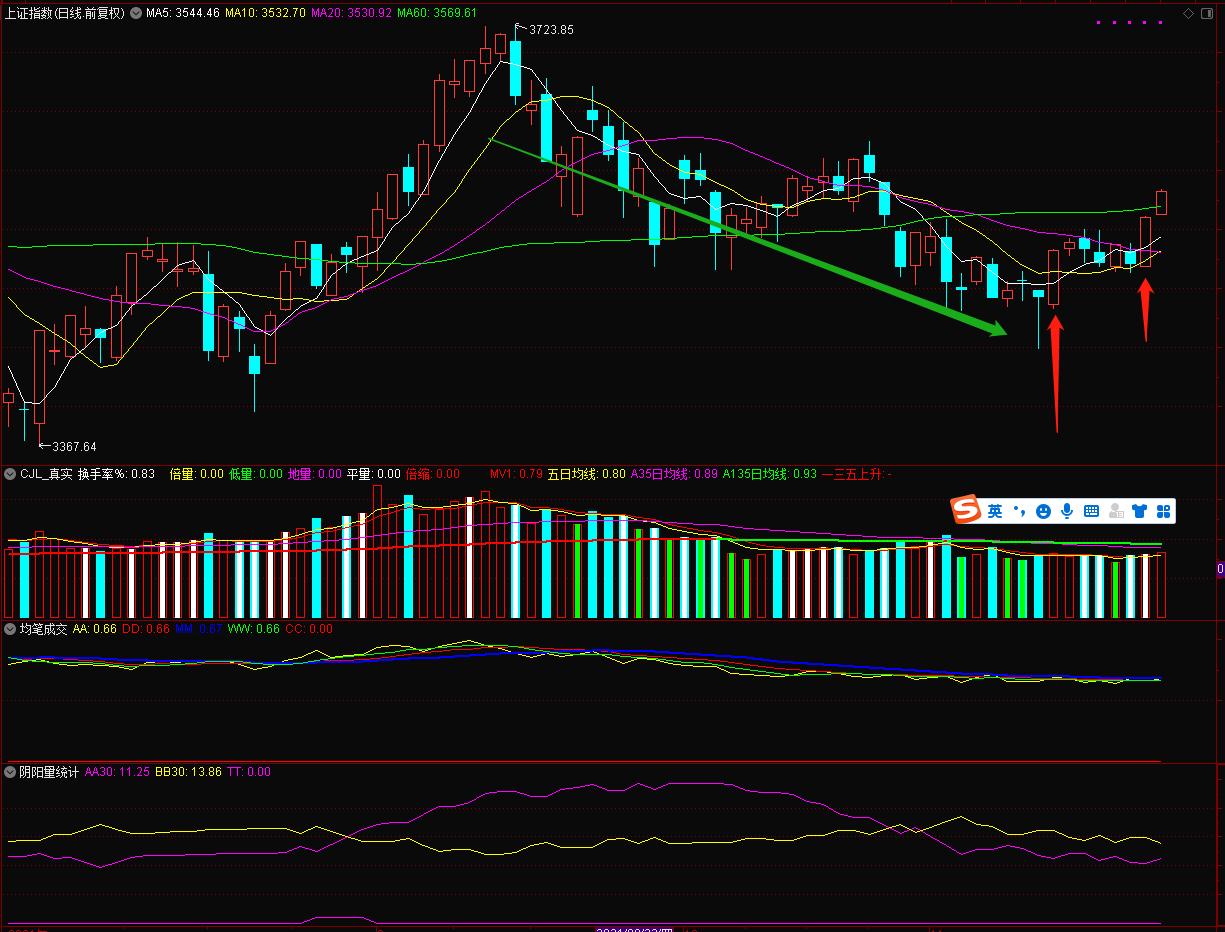Viewport: 1225px width, 932px height.
Task: Click the 3723.85 high price marker
Action: coord(550,30)
